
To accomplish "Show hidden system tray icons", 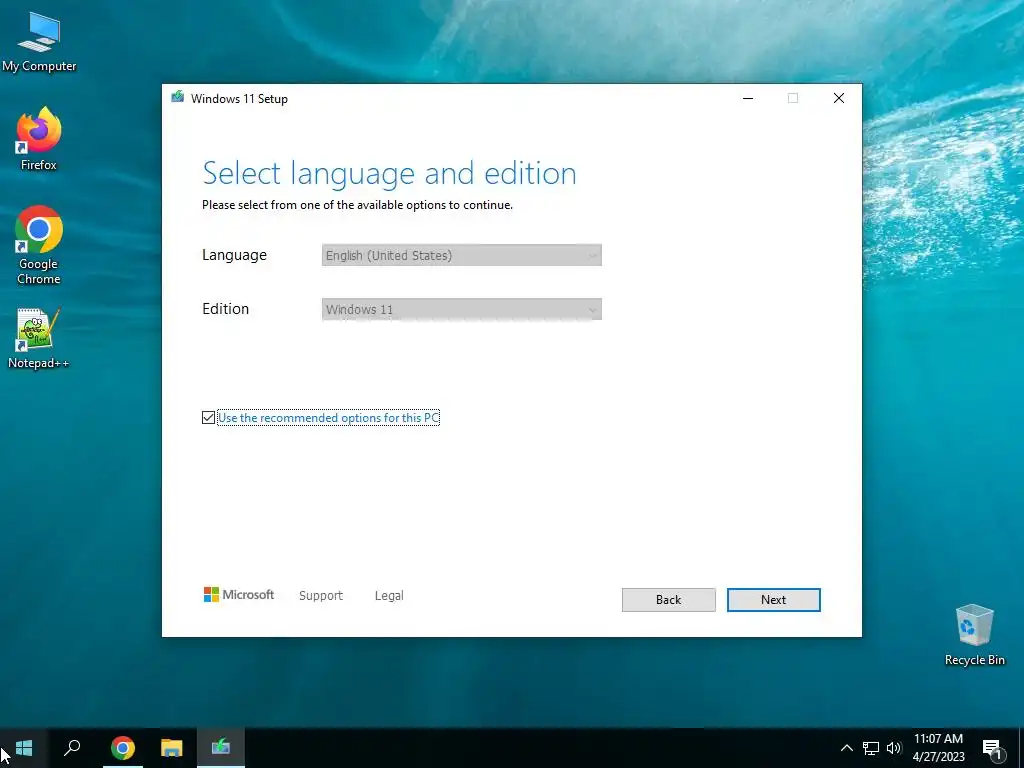I will [x=846, y=748].
